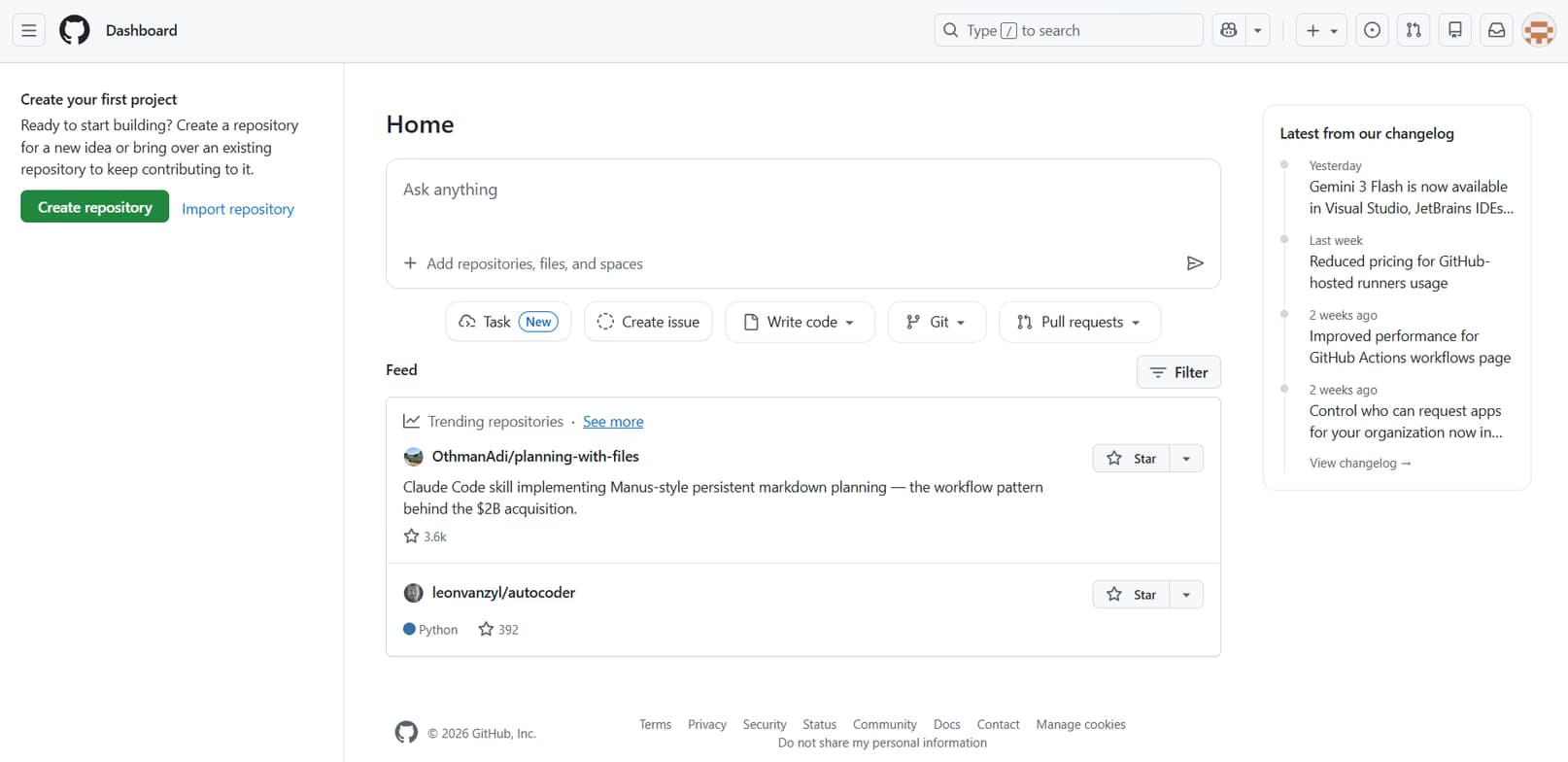The image size is (1568, 762).
Task: Open the Issues icon in header
Action: 1372,30
